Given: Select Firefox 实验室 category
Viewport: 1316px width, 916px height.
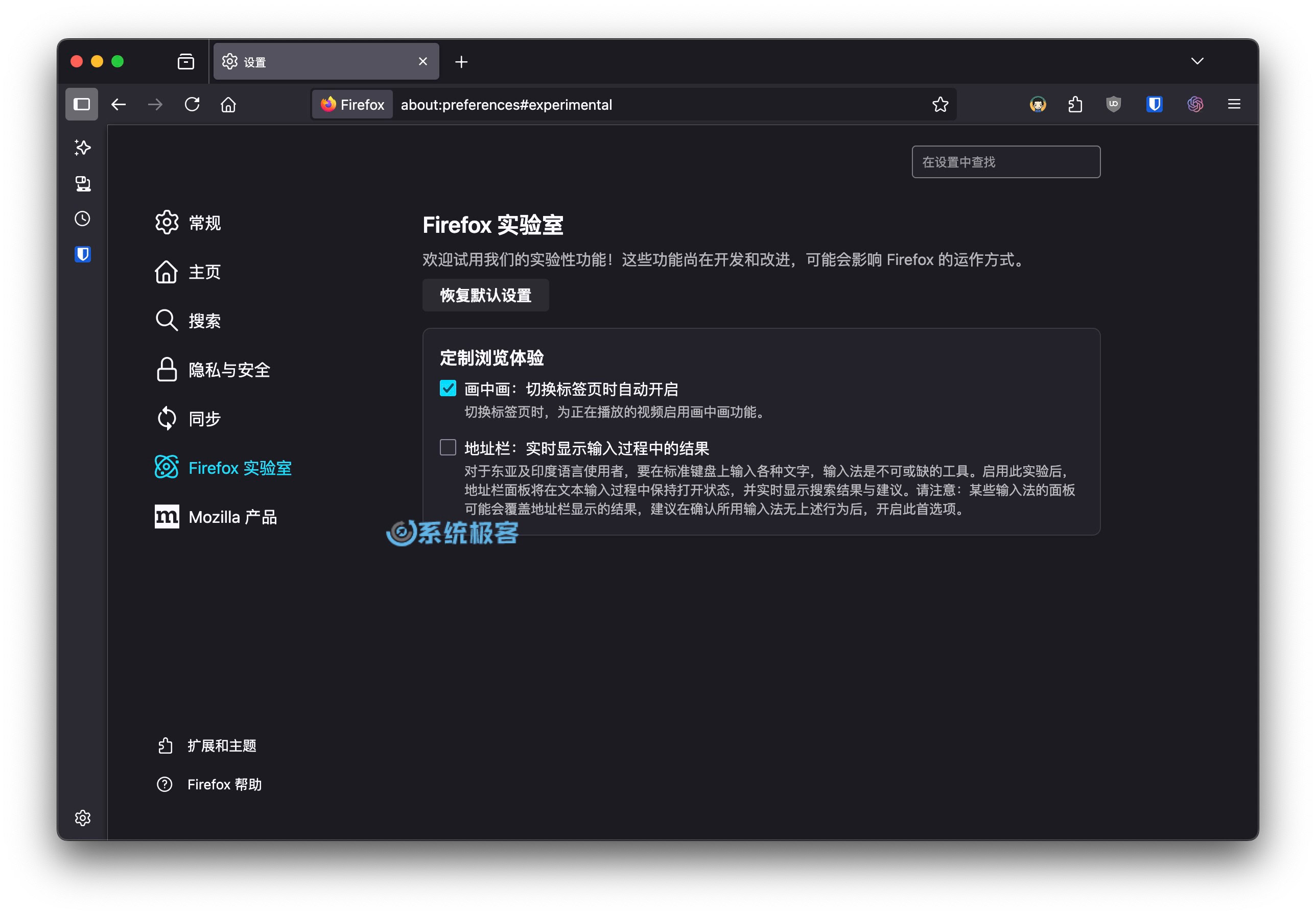Looking at the screenshot, I should (x=223, y=468).
